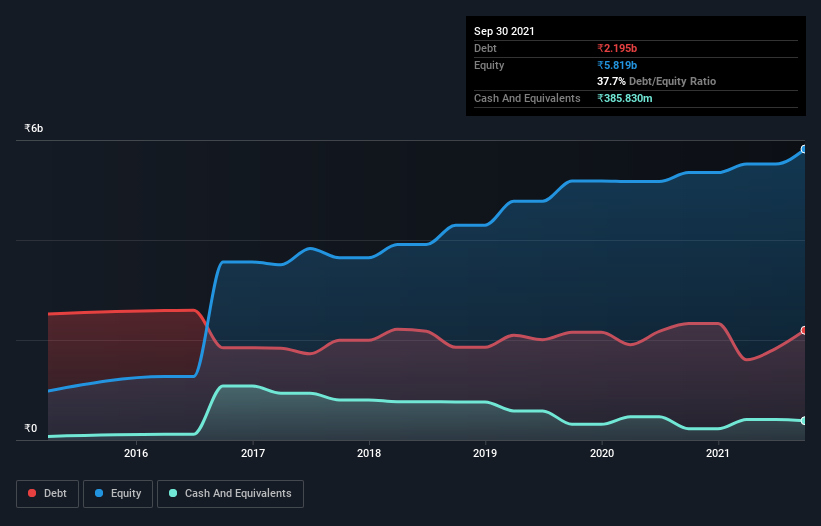
Task: Click the 2019 x-axis label
Action: click(x=485, y=453)
